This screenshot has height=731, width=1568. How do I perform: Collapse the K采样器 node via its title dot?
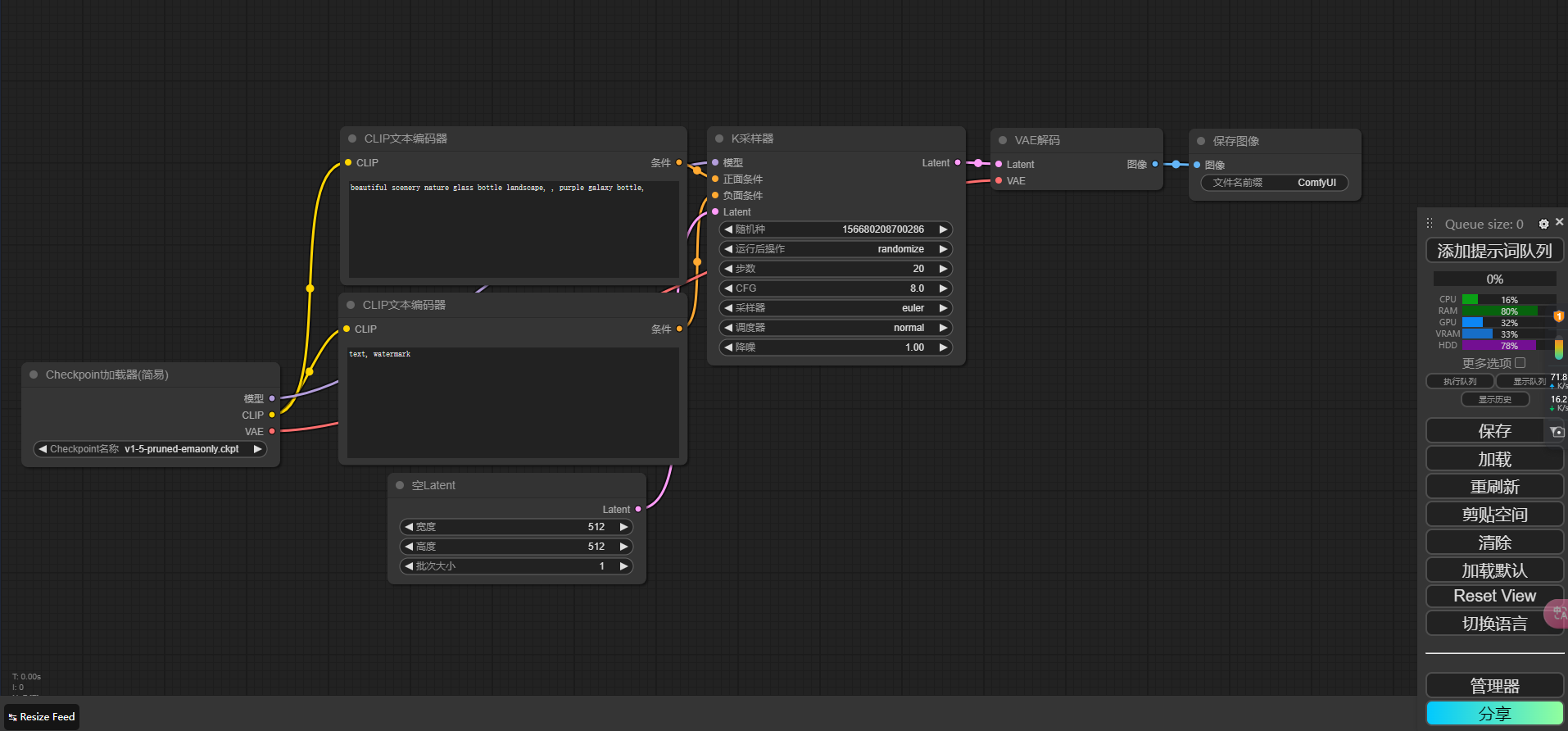[719, 138]
